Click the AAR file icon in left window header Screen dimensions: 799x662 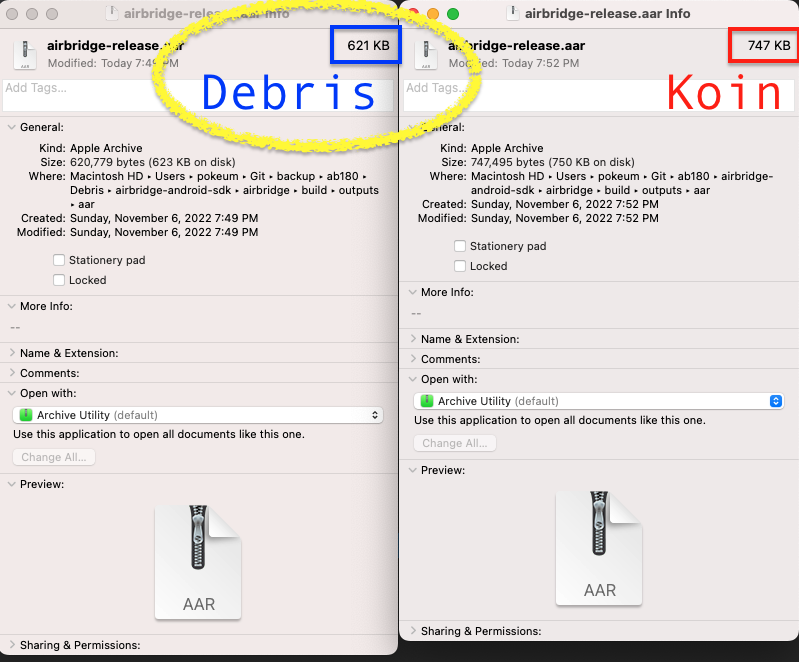pyautogui.click(x=25, y=54)
